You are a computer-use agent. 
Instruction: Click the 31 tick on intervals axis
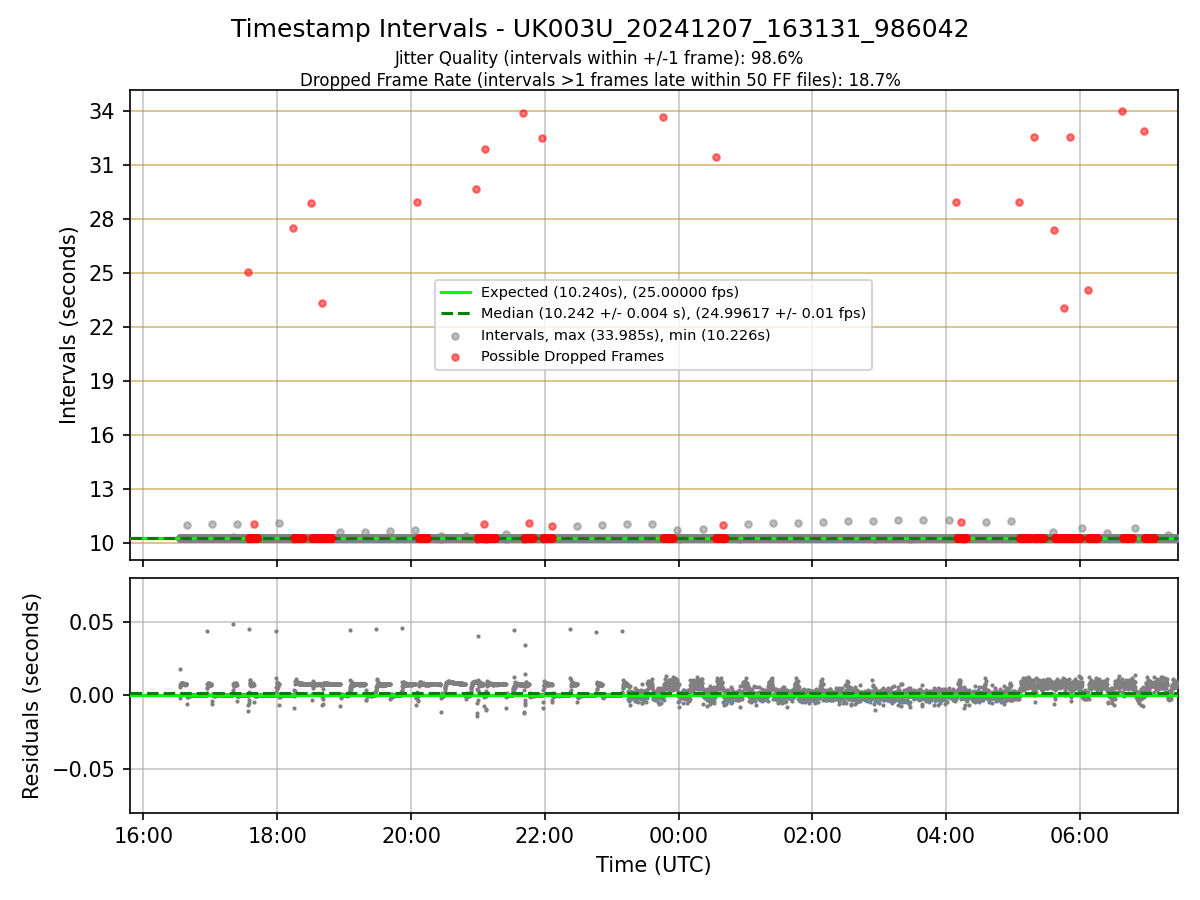click(104, 165)
